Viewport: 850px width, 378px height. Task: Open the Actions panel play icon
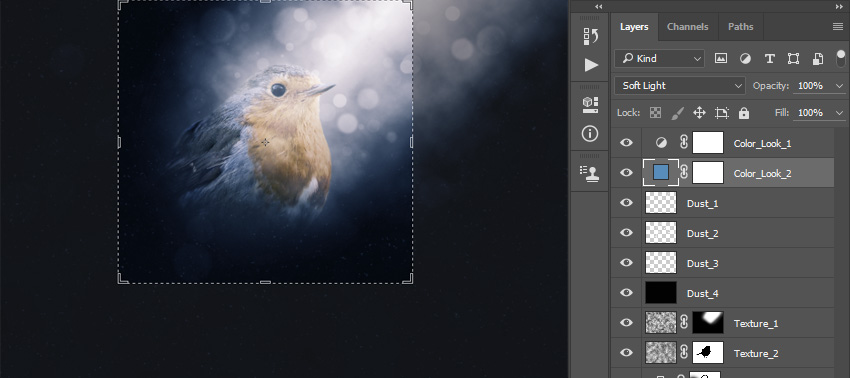pyautogui.click(x=591, y=66)
